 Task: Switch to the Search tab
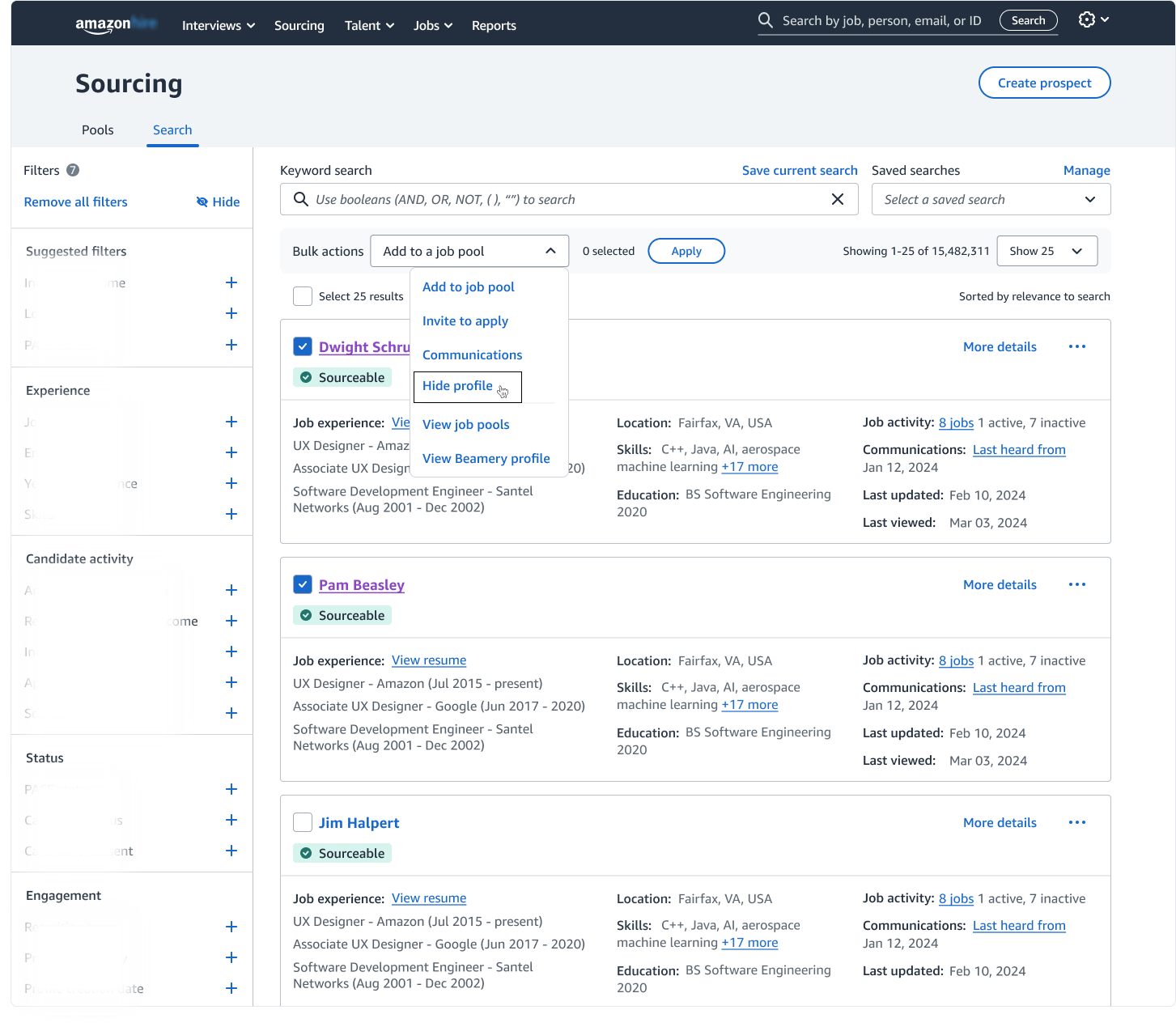(172, 129)
